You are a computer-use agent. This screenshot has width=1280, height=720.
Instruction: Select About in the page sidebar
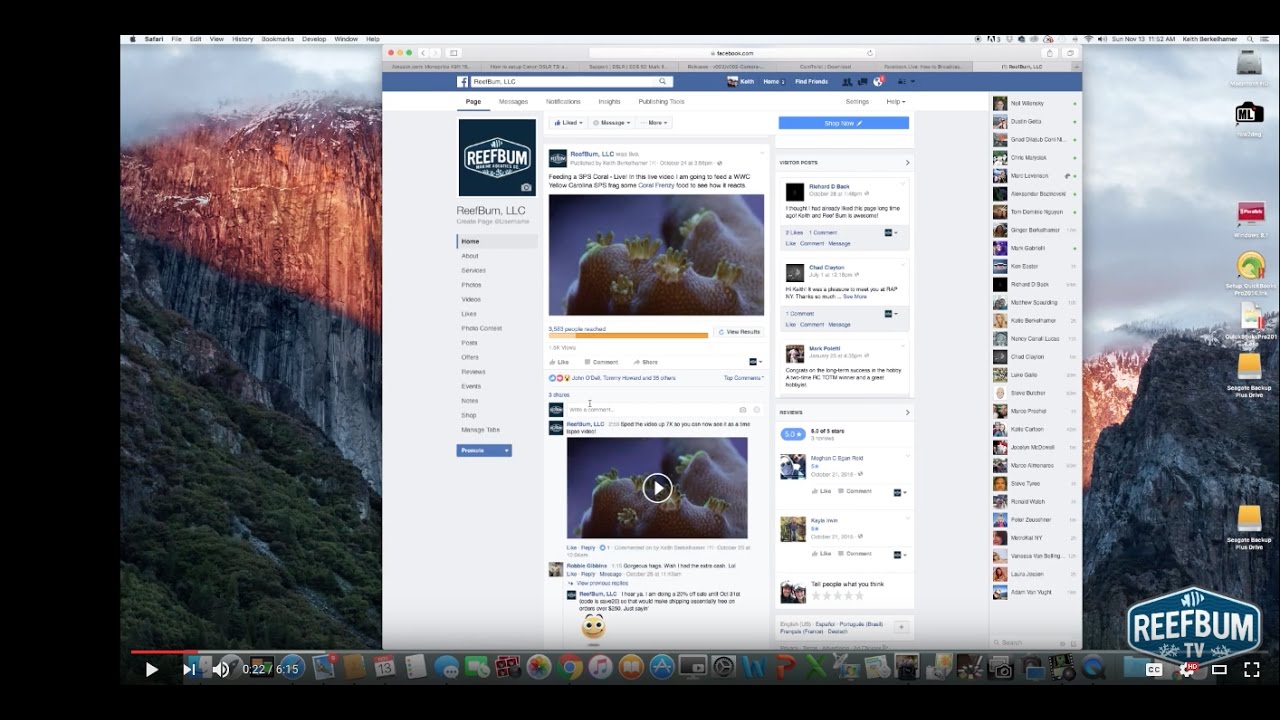(x=470, y=256)
